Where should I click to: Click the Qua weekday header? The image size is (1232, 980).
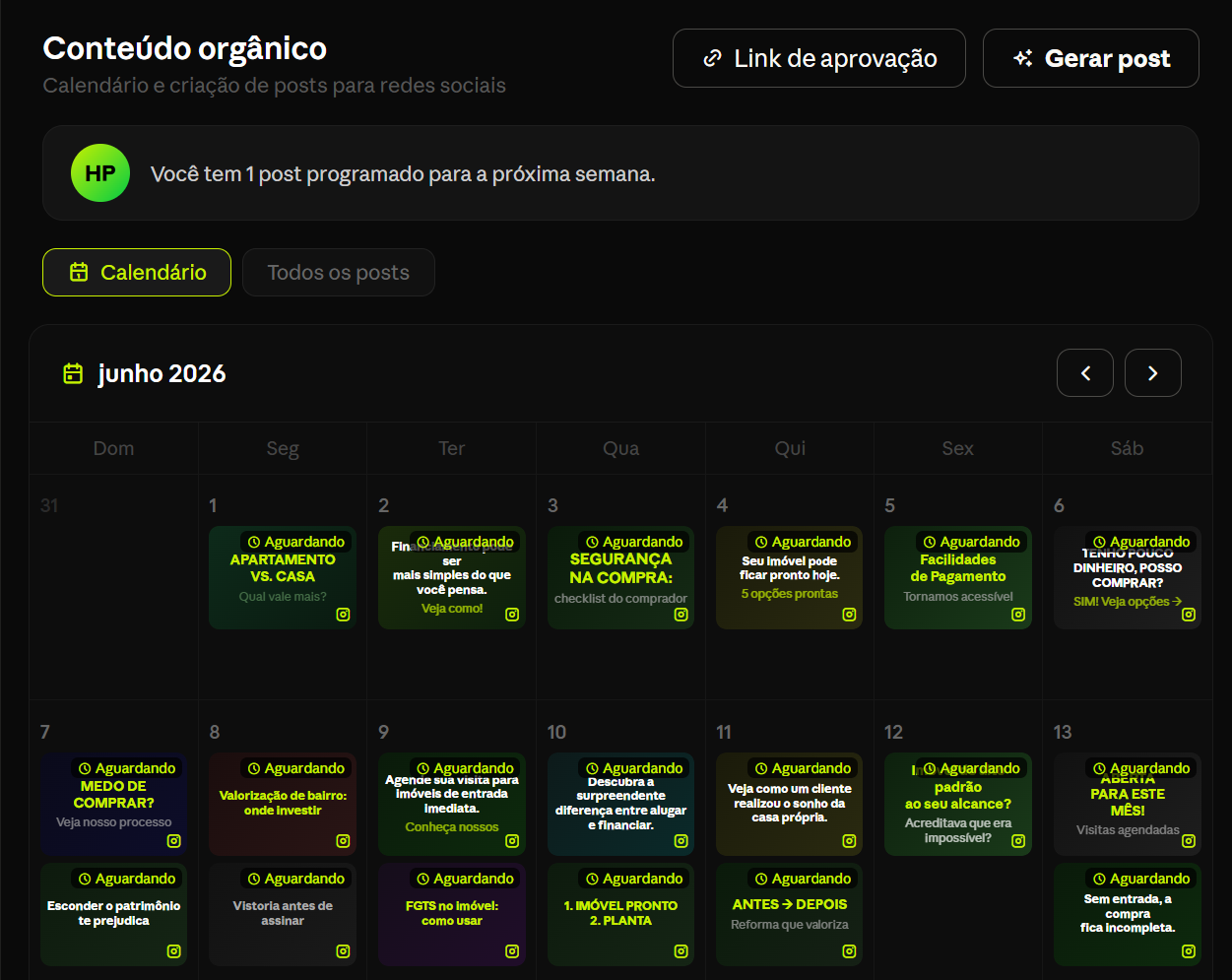(620, 448)
